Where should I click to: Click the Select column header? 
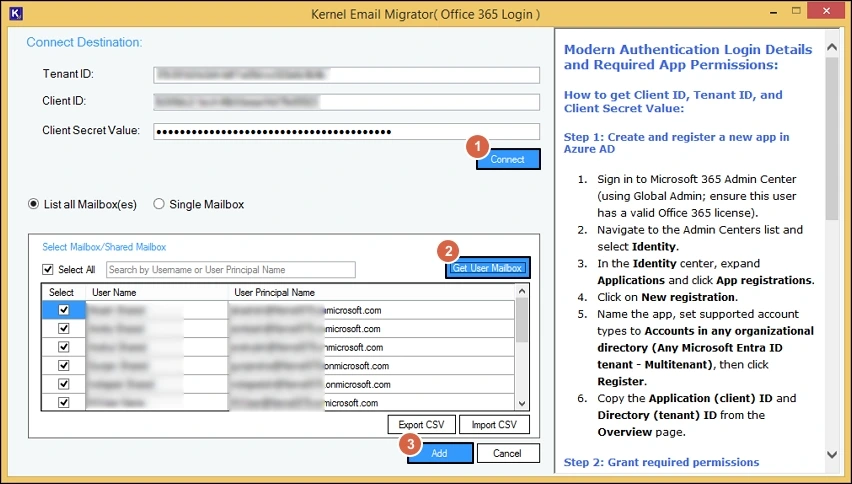tap(61, 292)
